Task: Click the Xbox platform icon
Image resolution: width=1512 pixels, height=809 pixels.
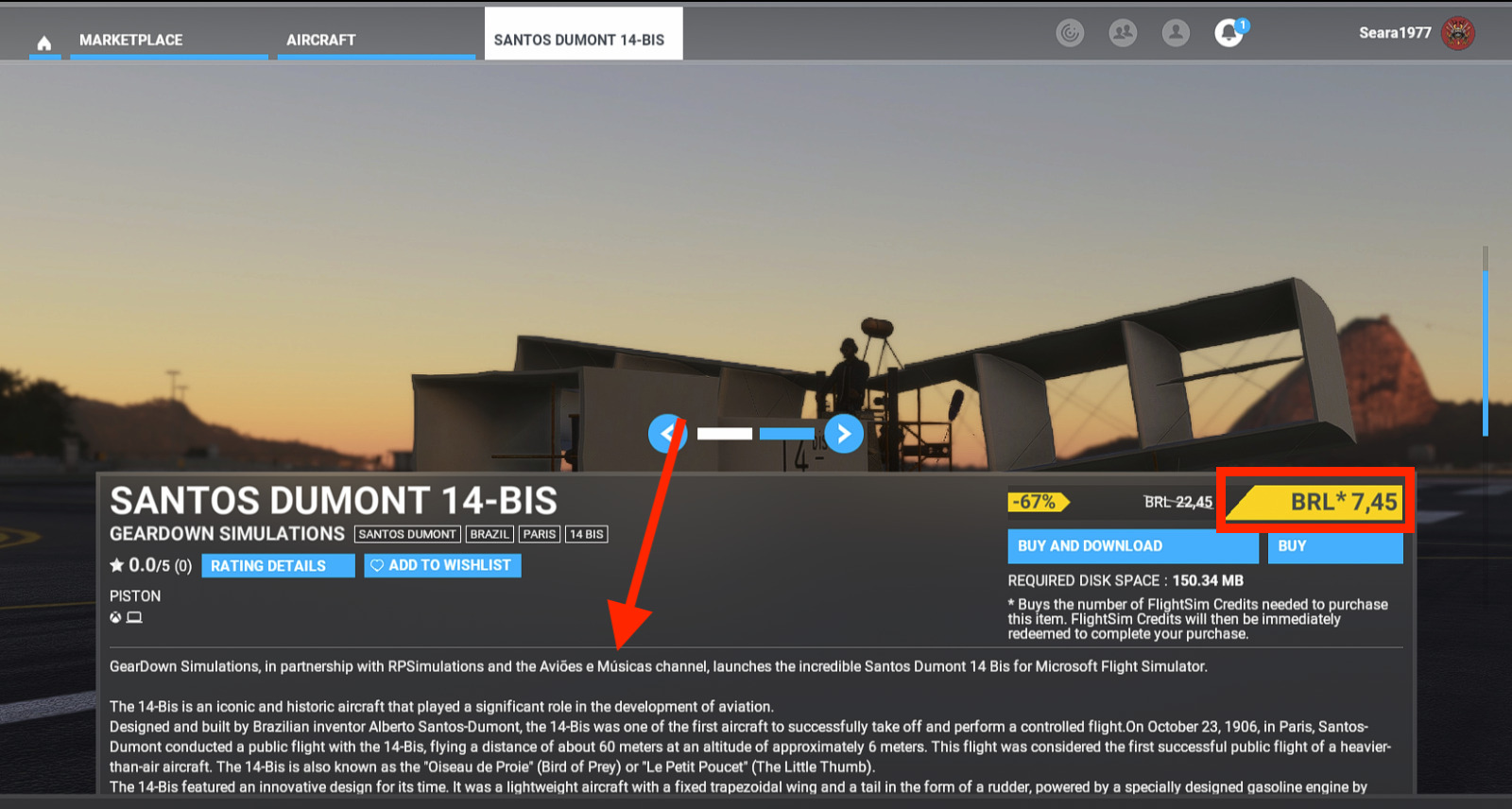Action: click(115, 617)
